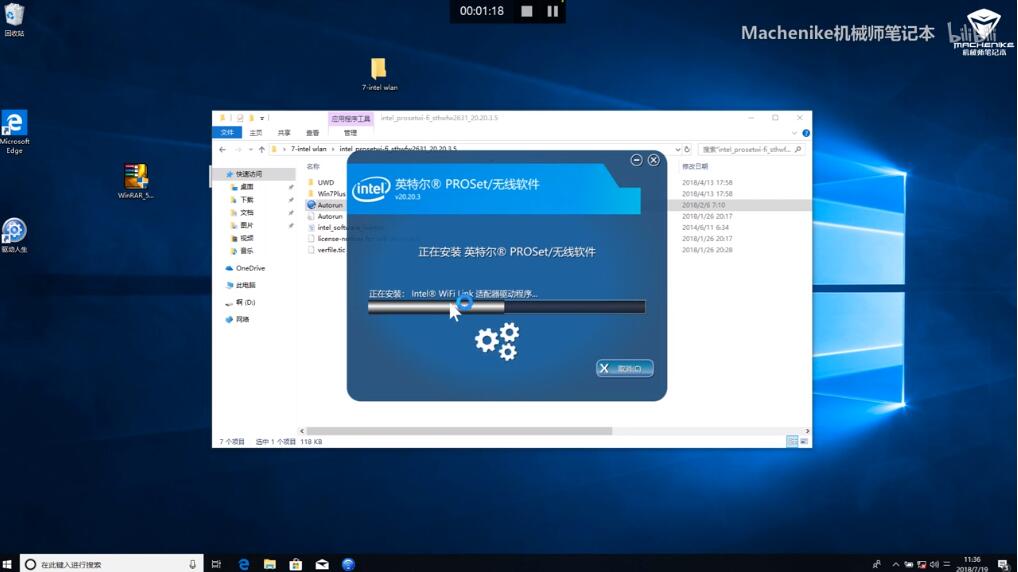Select the 7-intel wlan desktop folder
This screenshot has height=572, width=1018.
[x=379, y=73]
